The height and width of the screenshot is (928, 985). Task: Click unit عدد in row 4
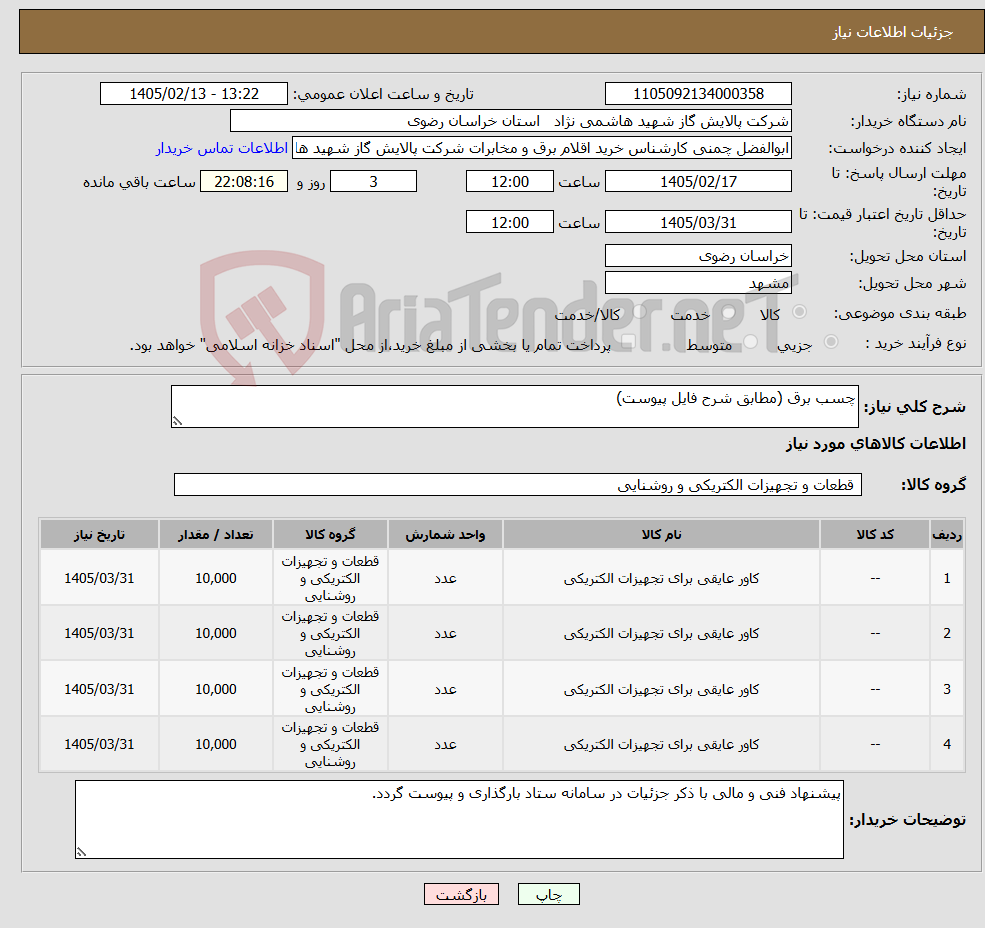point(445,744)
